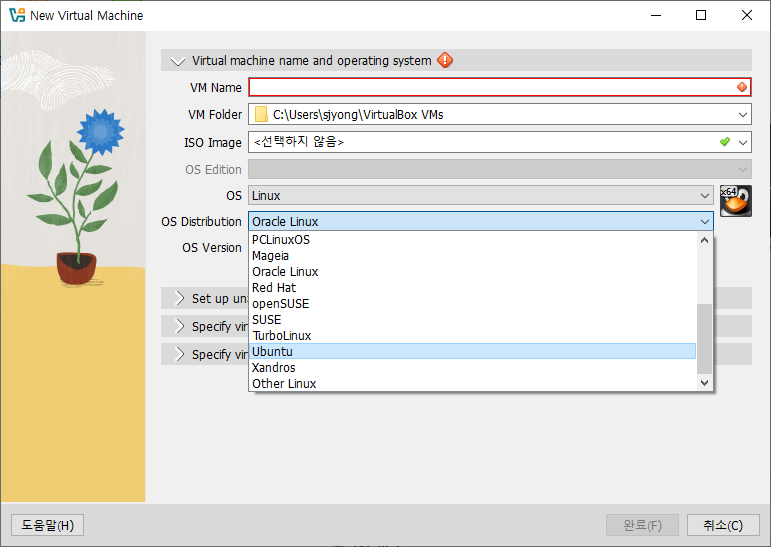The width and height of the screenshot is (771, 547).
Task: Select Xandros distribution
Action: pos(473,367)
